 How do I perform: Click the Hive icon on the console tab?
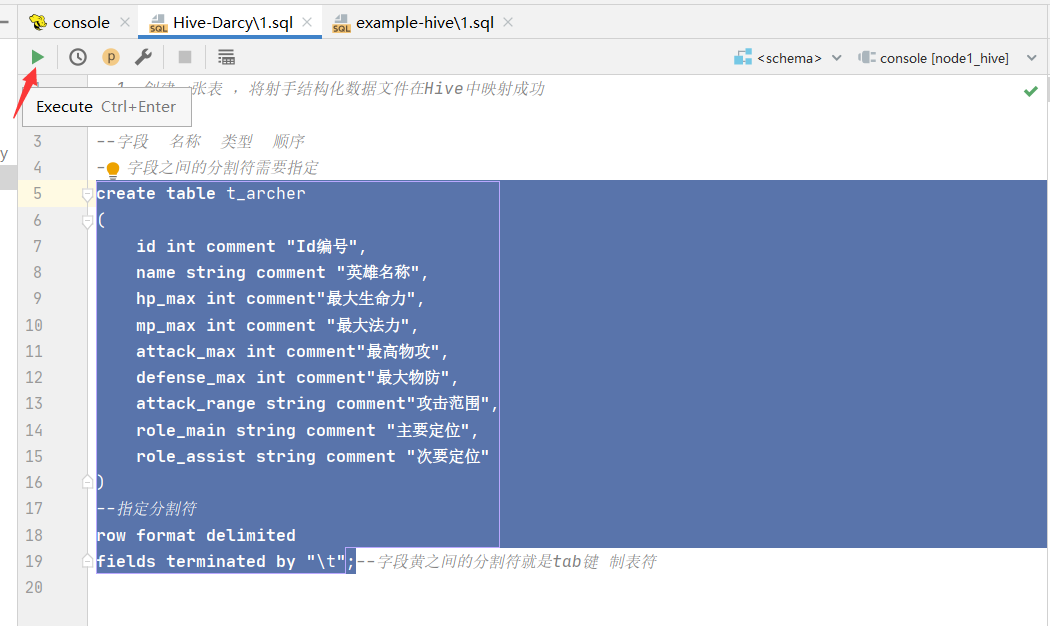click(38, 23)
